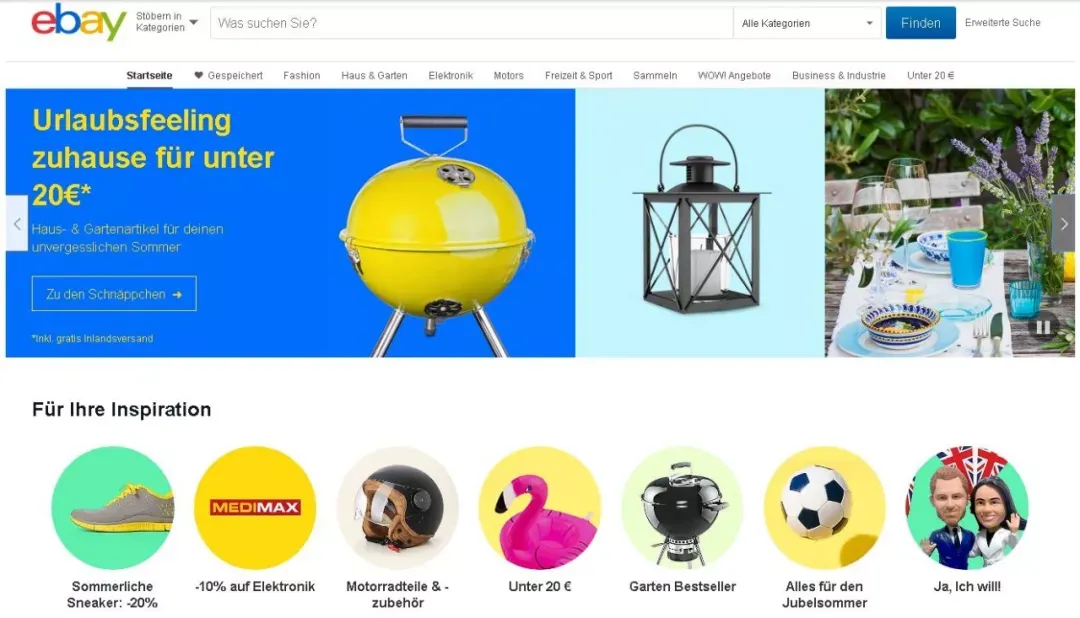Switch to the Elektronik tab
The height and width of the screenshot is (618, 1080).
click(450, 76)
